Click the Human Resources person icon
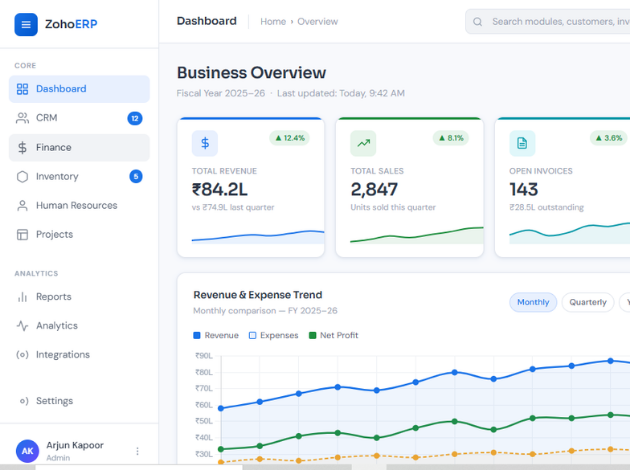Viewport: 630px width, 470px height. pos(22,206)
